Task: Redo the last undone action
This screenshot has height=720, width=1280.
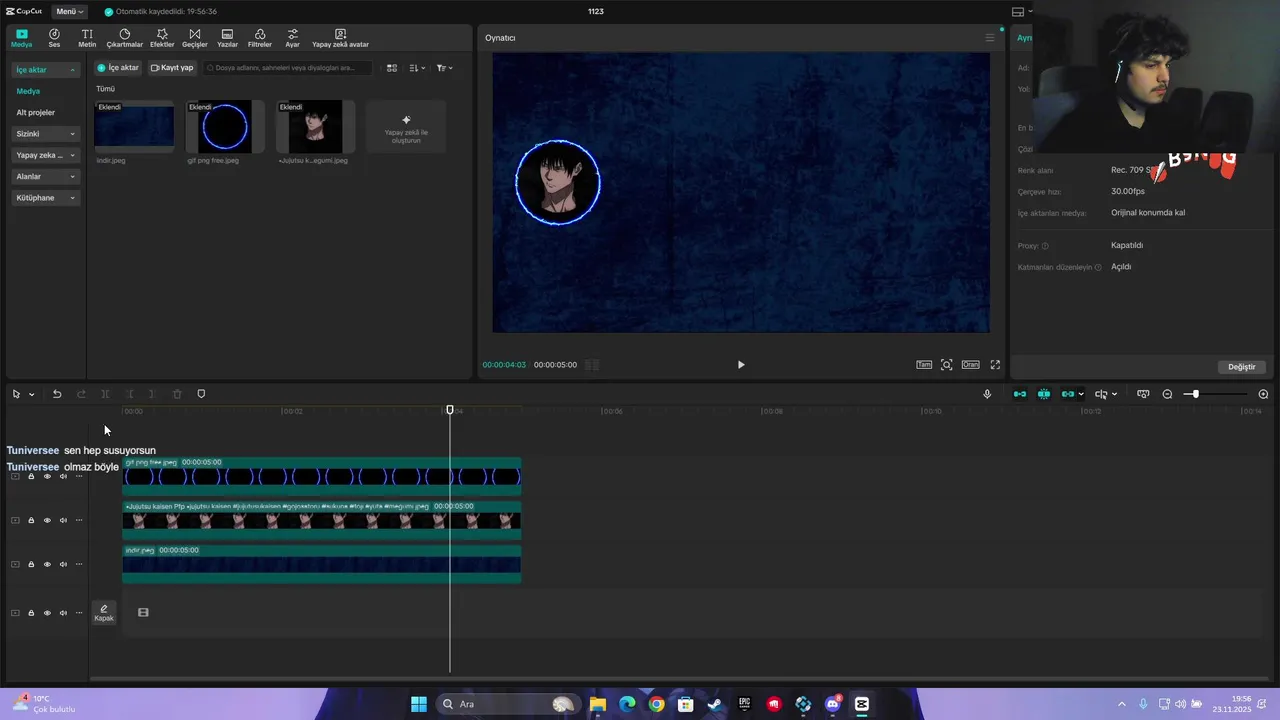Action: pyautogui.click(x=81, y=394)
